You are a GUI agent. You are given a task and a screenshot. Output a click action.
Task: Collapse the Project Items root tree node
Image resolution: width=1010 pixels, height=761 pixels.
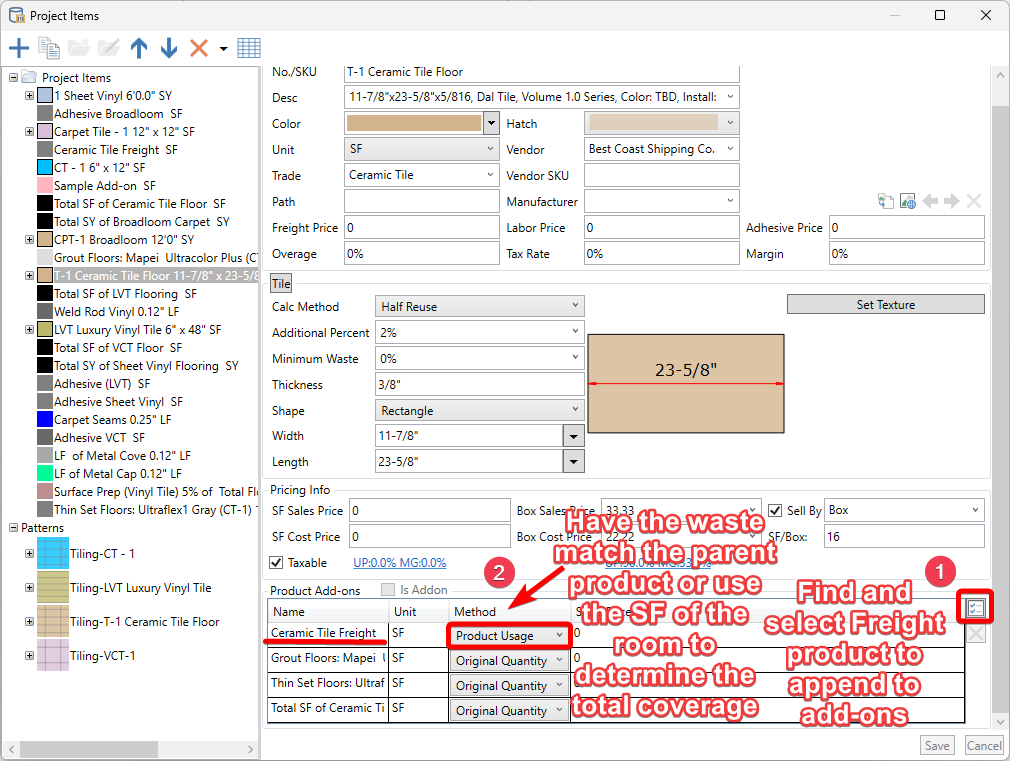(x=14, y=78)
